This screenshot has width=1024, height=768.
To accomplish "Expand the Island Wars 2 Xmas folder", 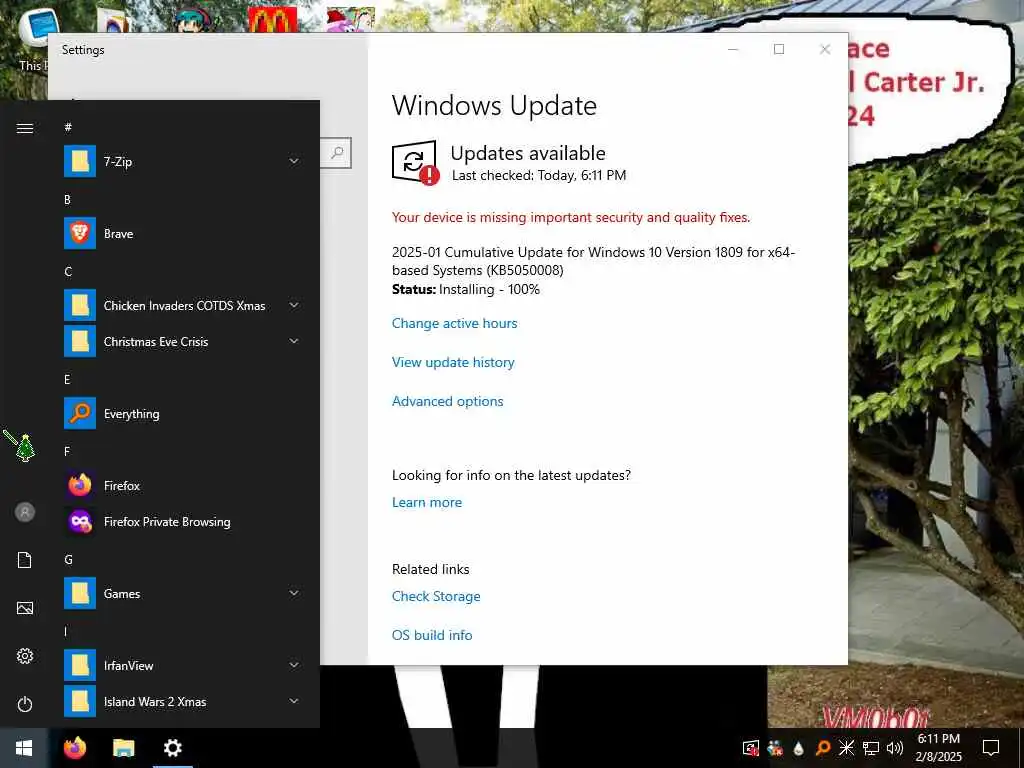I will [294, 701].
